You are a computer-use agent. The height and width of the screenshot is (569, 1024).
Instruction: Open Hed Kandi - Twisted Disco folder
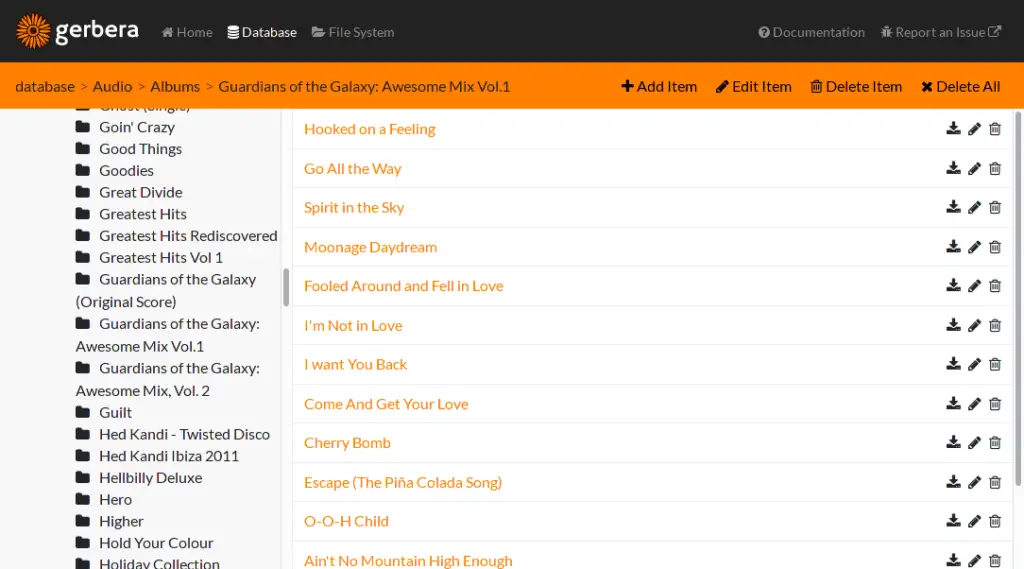click(172, 434)
